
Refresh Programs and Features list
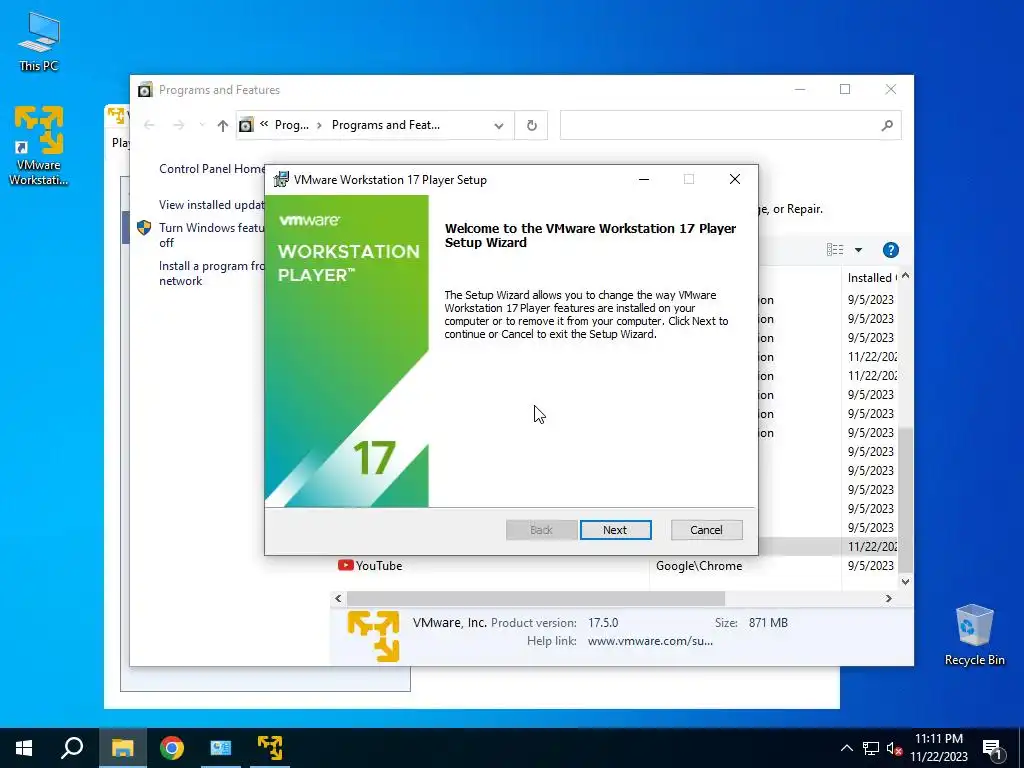pyautogui.click(x=532, y=125)
